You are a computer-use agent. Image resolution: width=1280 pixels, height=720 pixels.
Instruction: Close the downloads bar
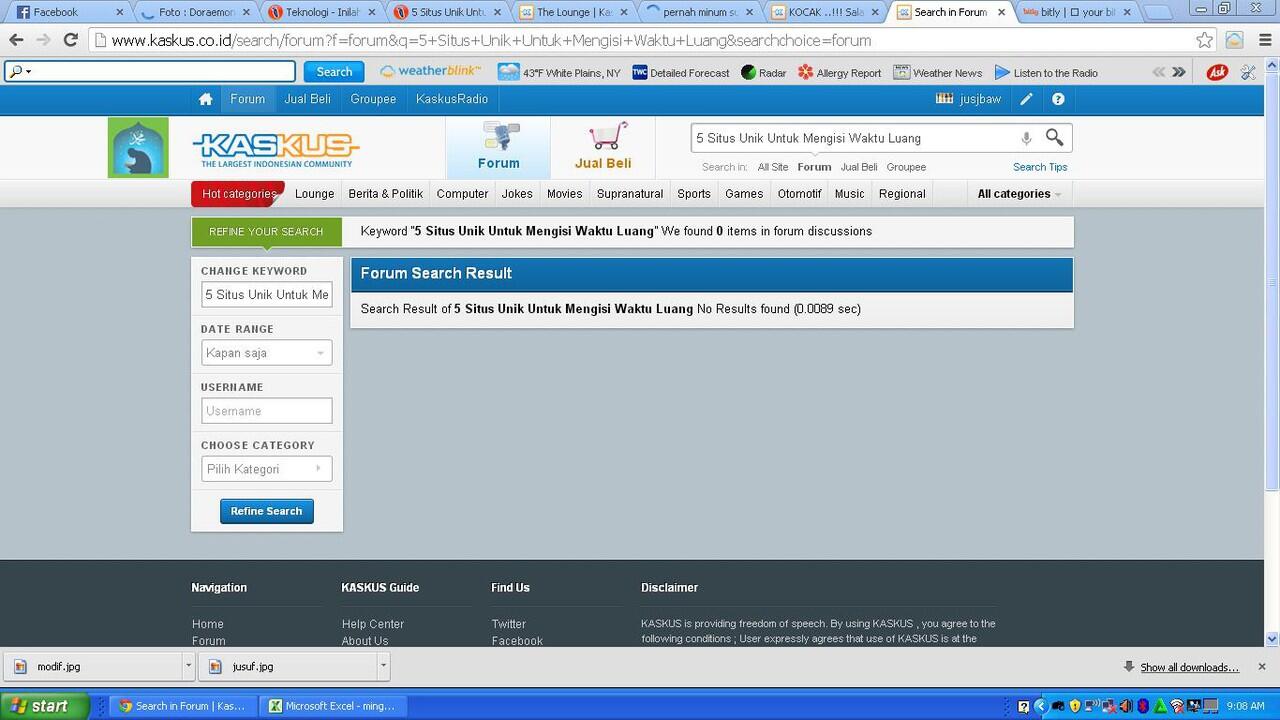(x=1261, y=666)
